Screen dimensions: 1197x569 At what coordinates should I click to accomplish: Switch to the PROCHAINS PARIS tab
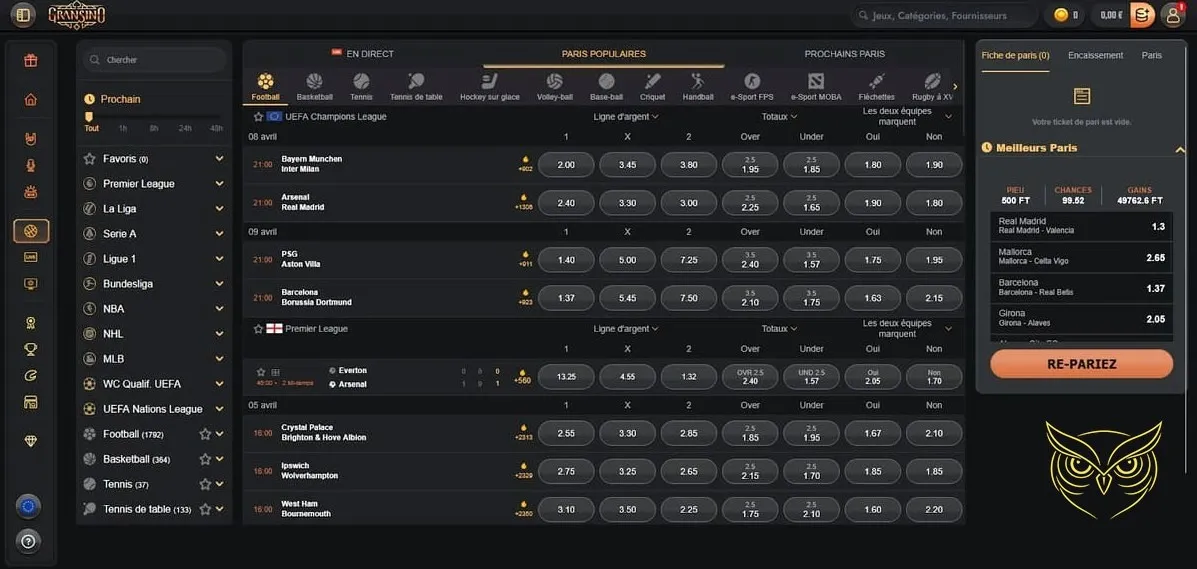tap(844, 54)
